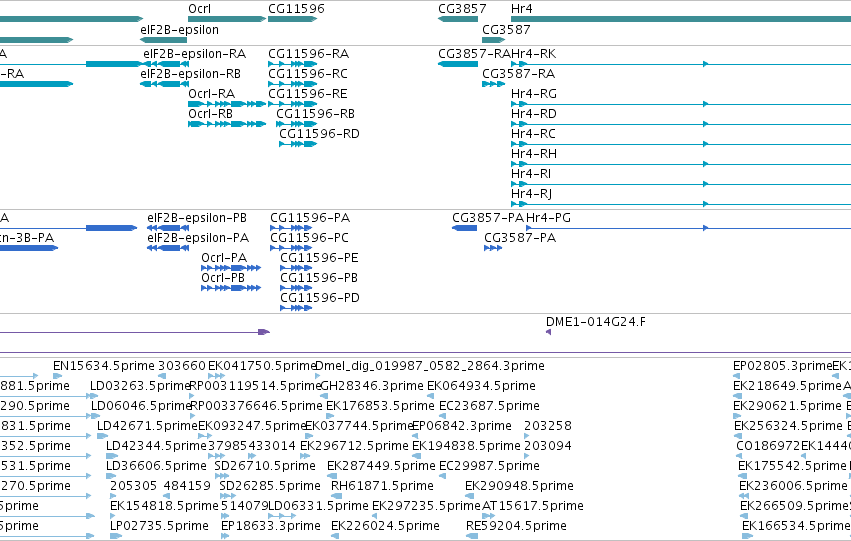Viewport: 851px width, 541px height.
Task: Select EST EN15634.5prime
Action: pyautogui.click(x=104, y=366)
